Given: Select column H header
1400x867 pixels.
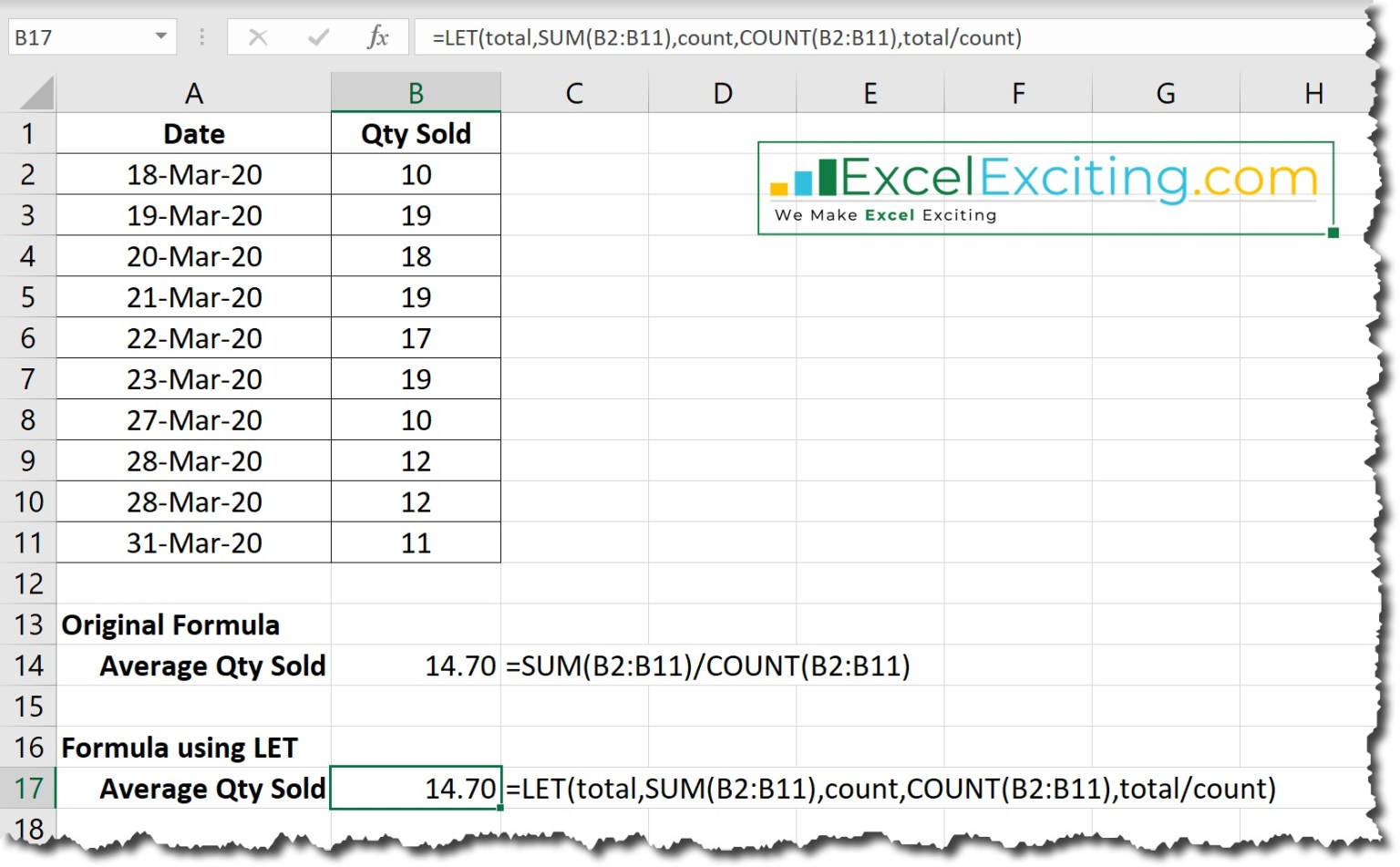Looking at the screenshot, I should 1312,93.
